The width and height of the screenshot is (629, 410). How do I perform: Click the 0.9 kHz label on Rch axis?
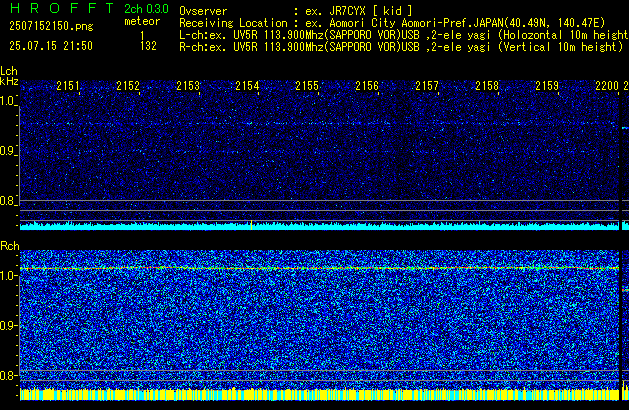8,325
